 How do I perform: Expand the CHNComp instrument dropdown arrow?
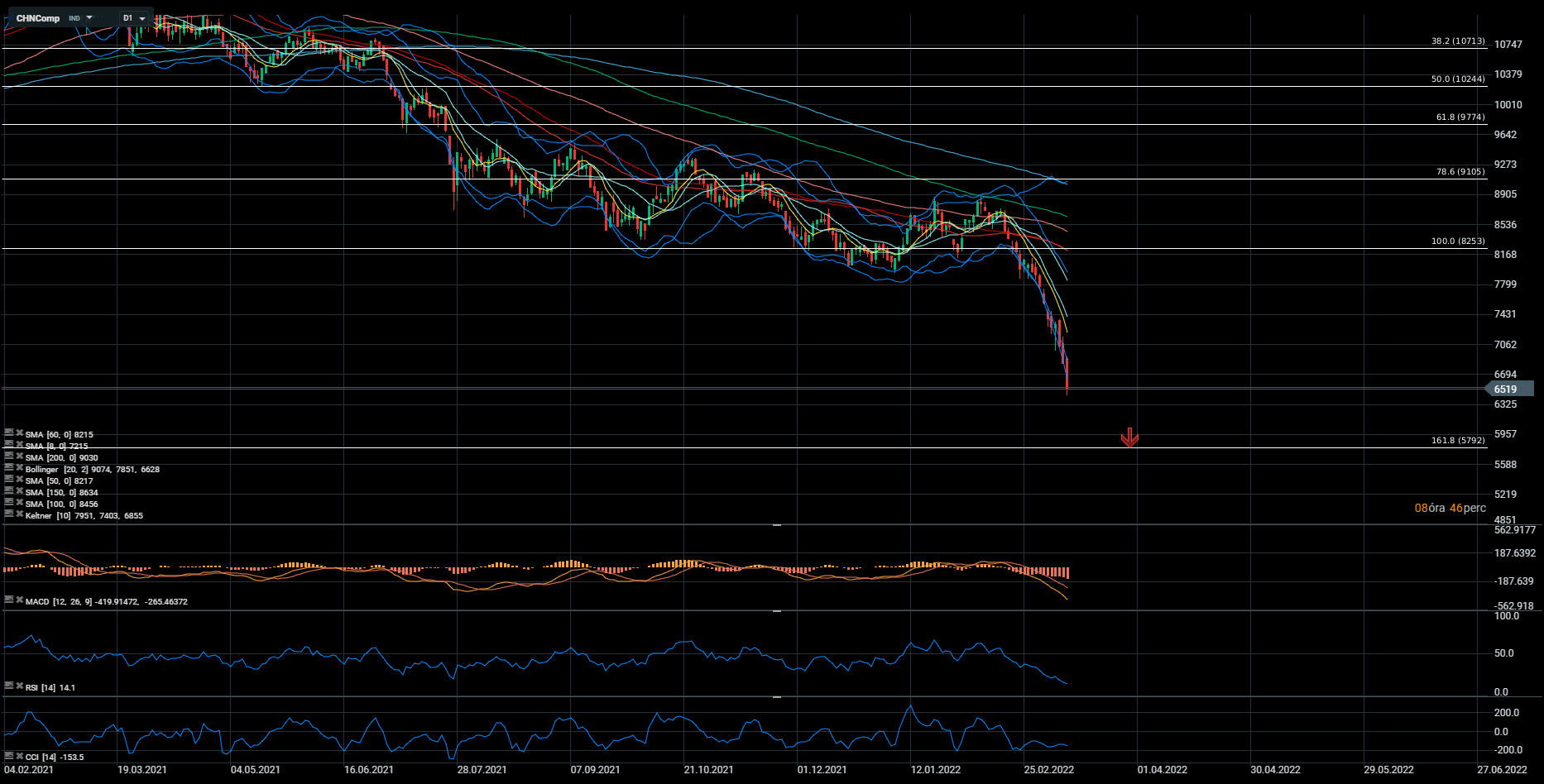pos(89,17)
